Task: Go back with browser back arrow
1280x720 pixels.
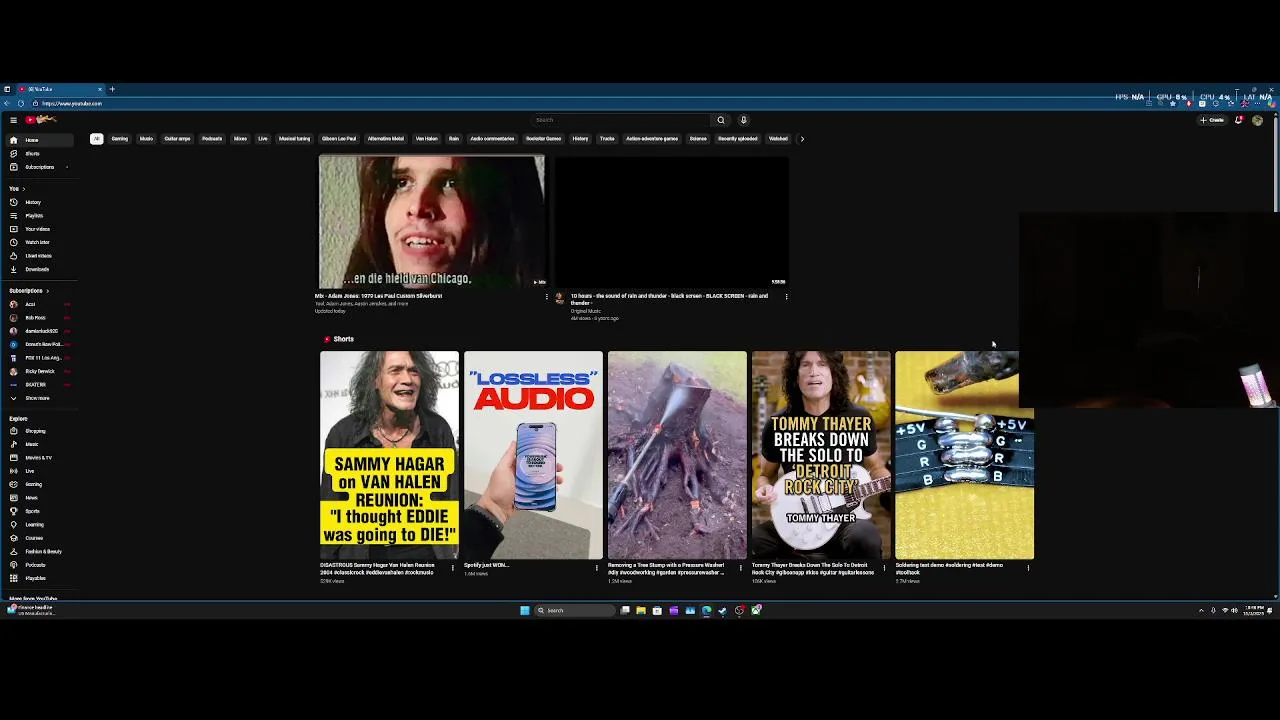Action: click(x=7, y=103)
